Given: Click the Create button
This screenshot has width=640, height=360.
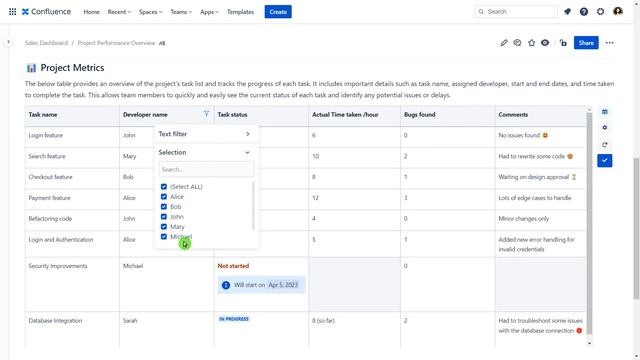Looking at the screenshot, I should point(278,12).
